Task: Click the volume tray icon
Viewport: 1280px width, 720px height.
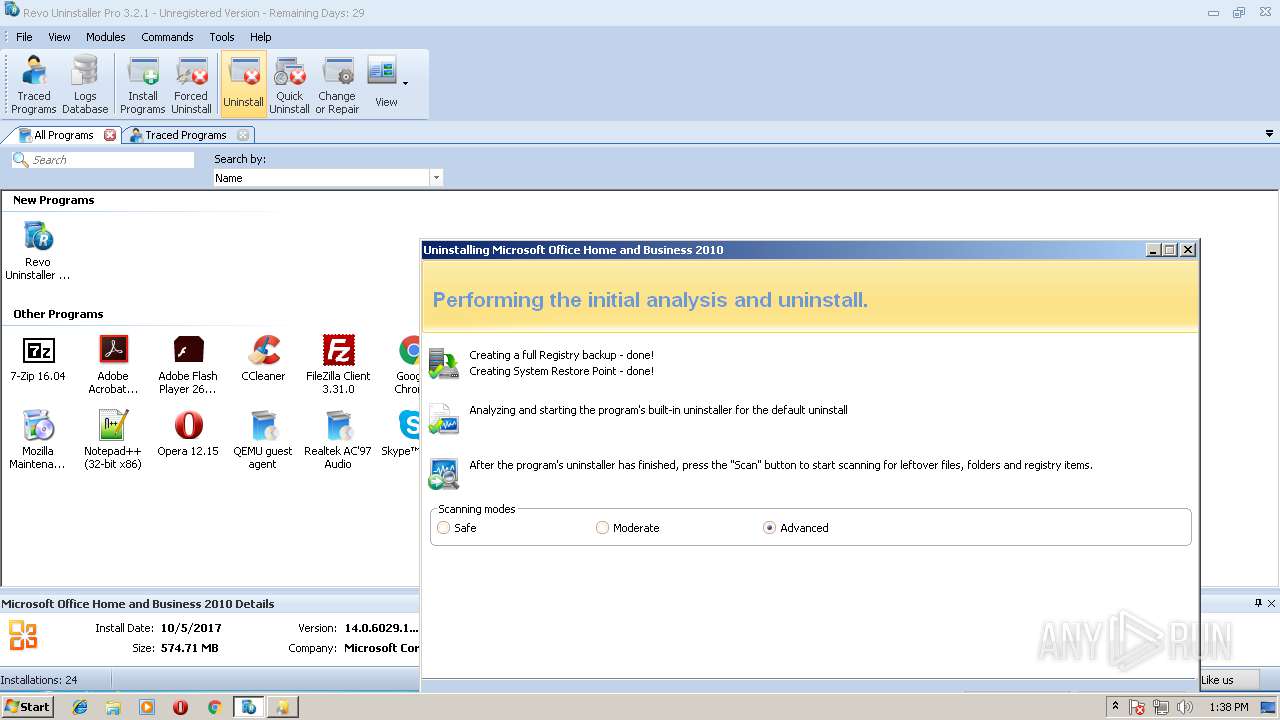Action: pos(1185,707)
